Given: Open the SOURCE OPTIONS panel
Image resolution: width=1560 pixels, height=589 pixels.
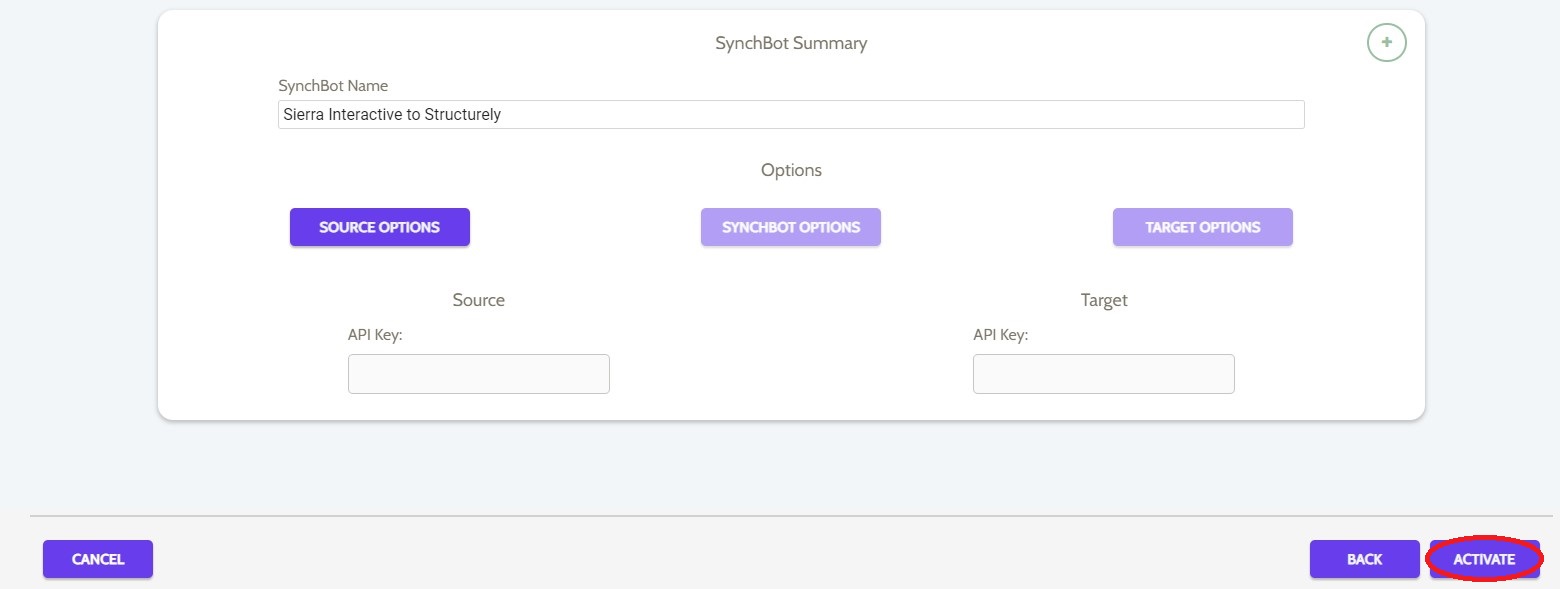Looking at the screenshot, I should (x=380, y=227).
